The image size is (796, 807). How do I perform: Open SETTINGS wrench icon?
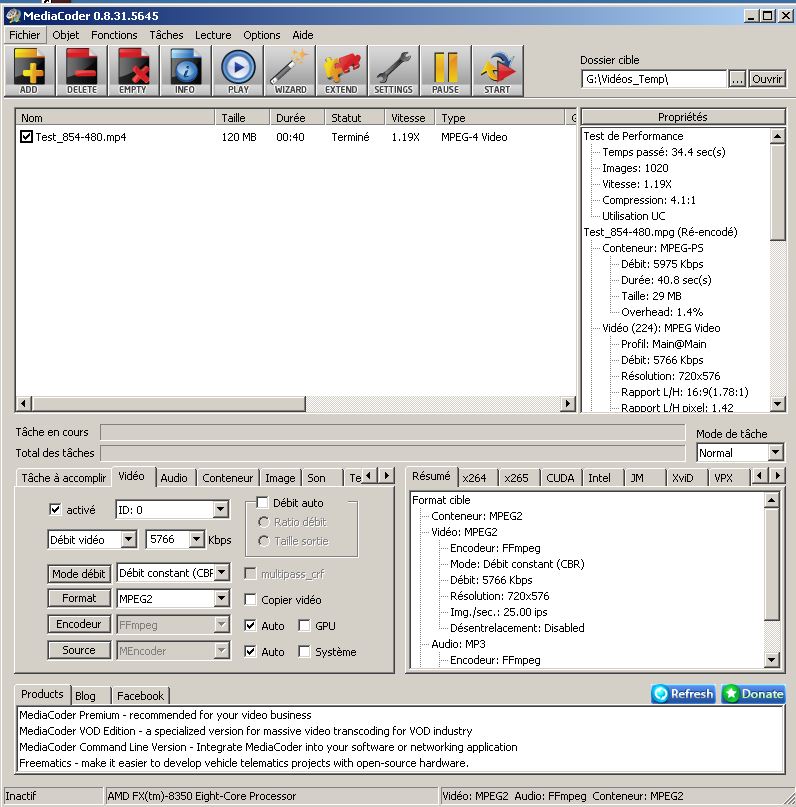(393, 71)
